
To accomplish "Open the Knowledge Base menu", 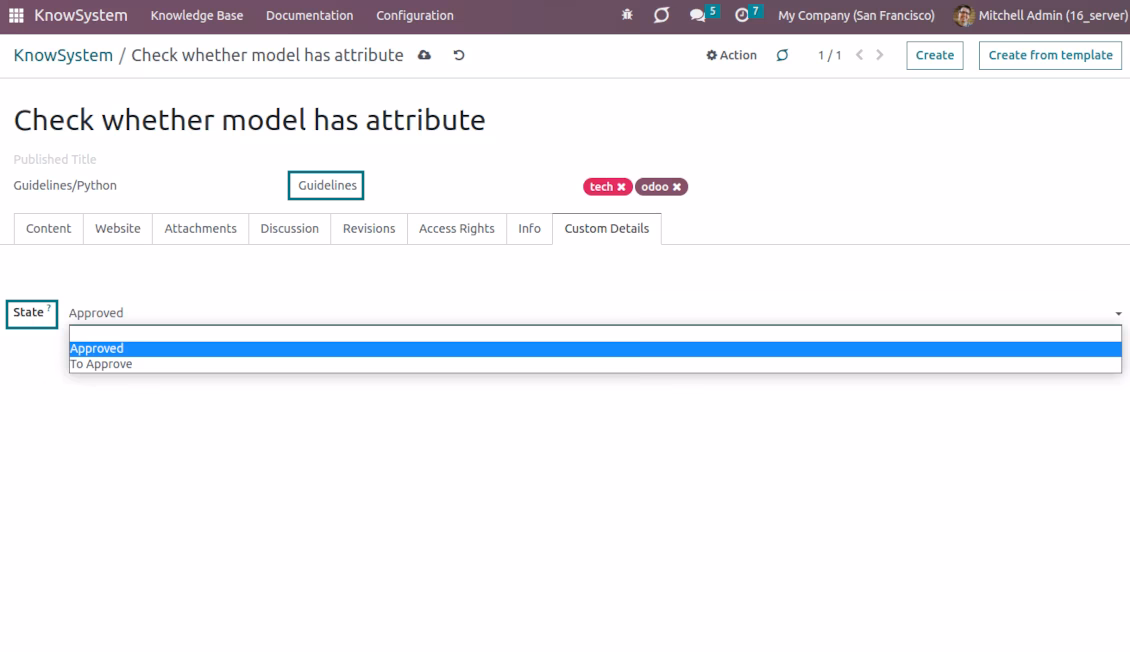I will click(197, 15).
